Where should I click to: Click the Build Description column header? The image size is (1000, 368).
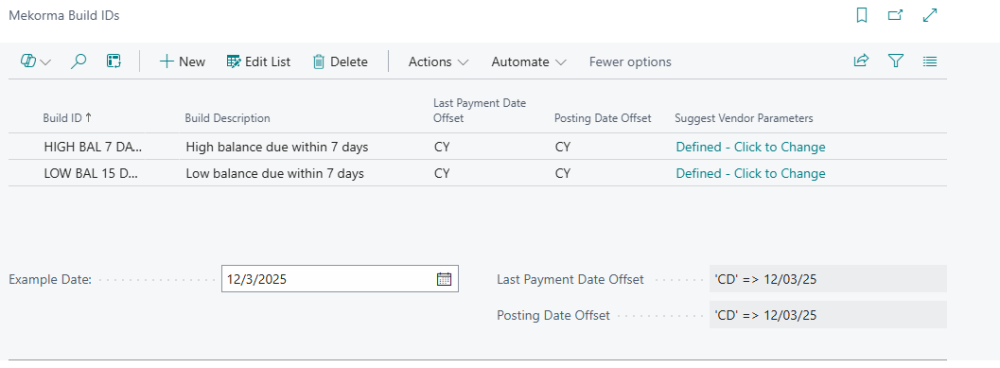227,118
